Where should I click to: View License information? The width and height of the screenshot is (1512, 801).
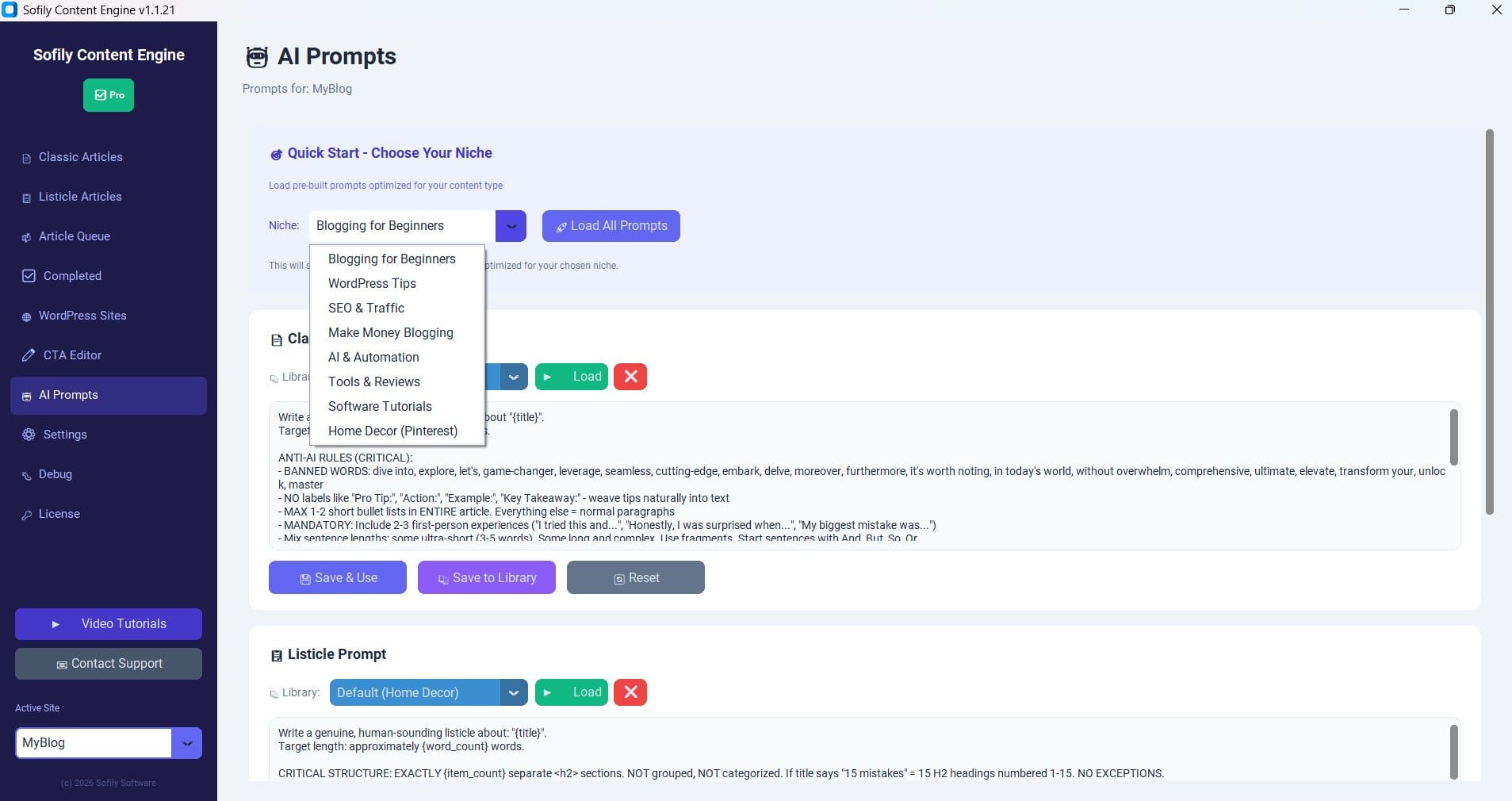pyautogui.click(x=59, y=514)
